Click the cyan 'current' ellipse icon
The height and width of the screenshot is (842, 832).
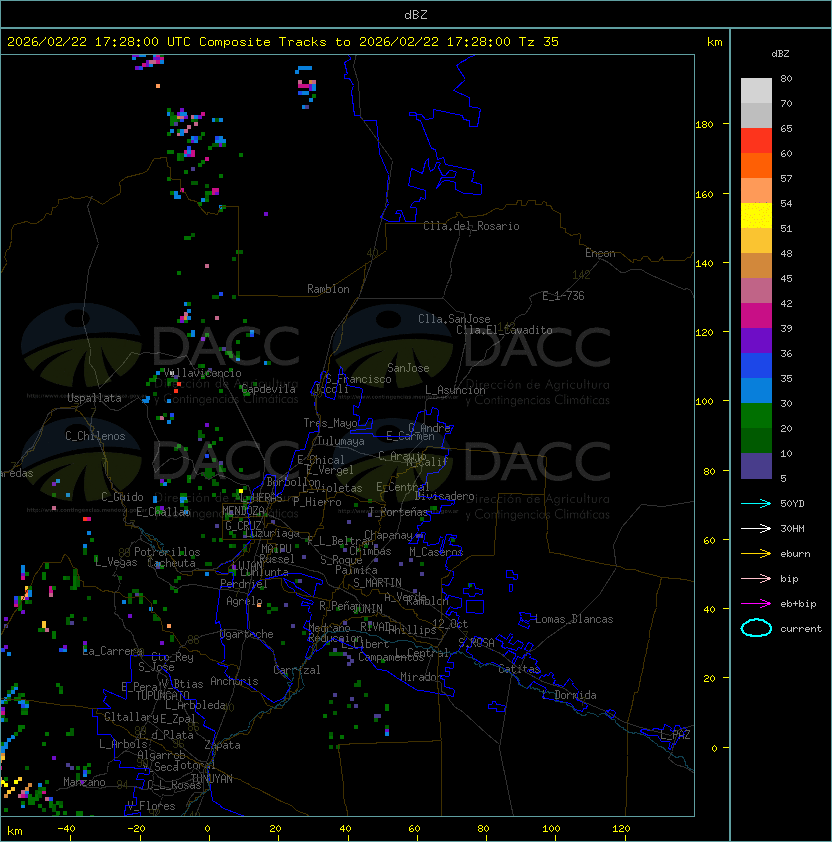756,628
